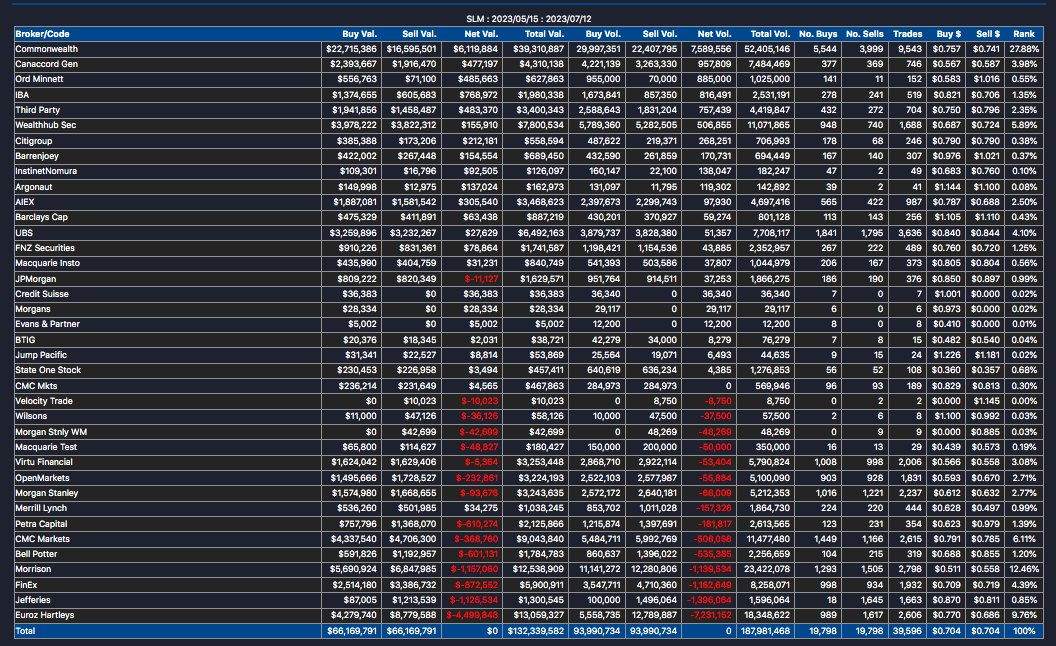Click the Wealthhub Sec broker name
Viewport: 1056px width, 646px height.
[46, 125]
